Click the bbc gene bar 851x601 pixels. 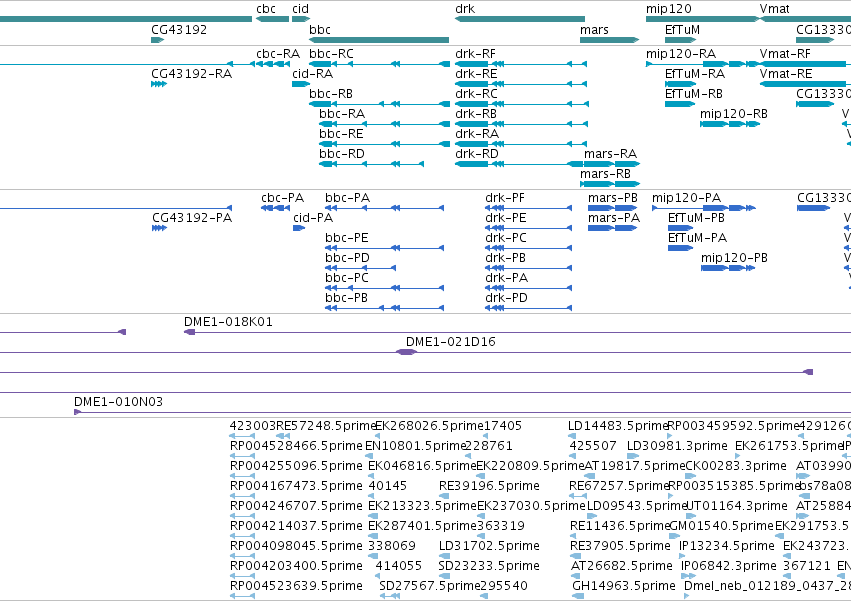coord(379,40)
